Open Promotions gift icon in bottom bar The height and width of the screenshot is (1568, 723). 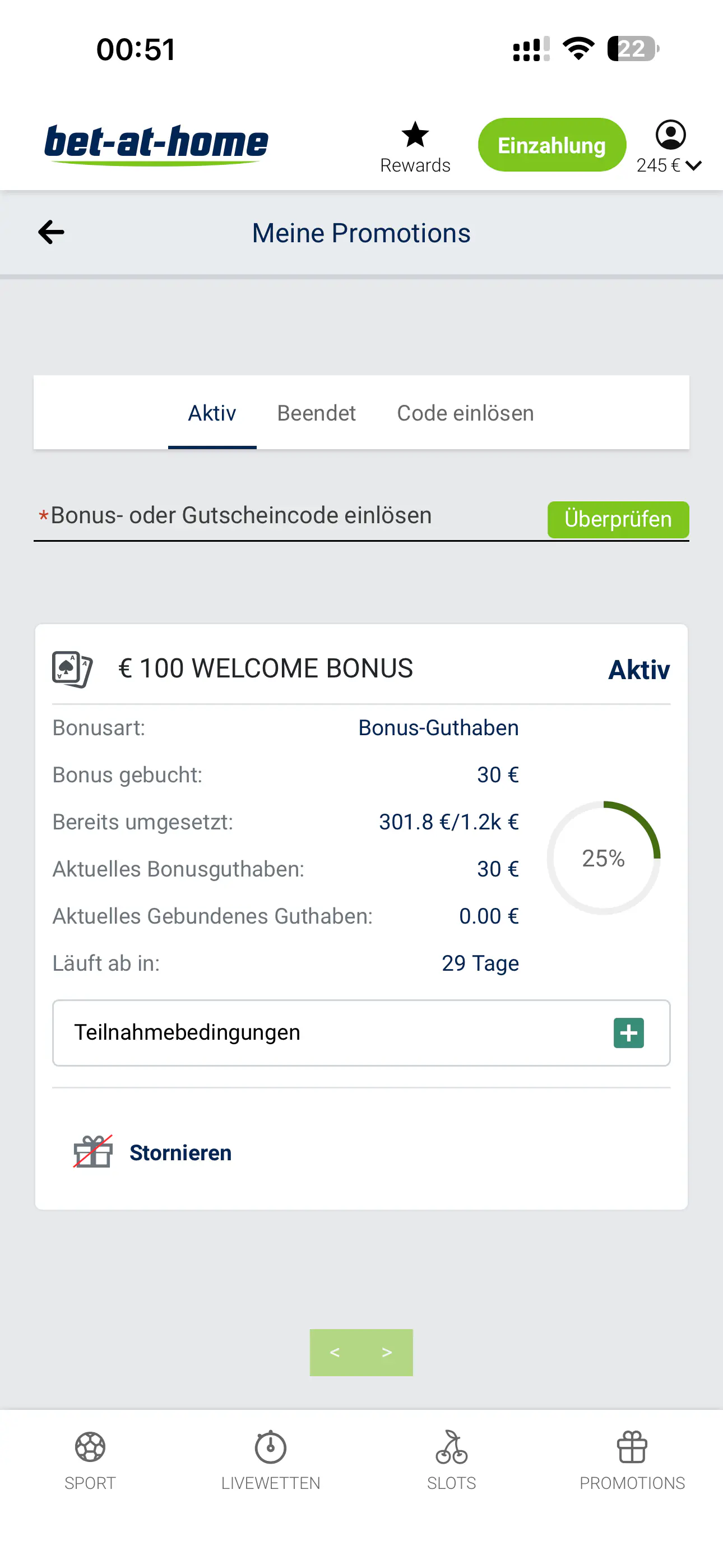[632, 1446]
